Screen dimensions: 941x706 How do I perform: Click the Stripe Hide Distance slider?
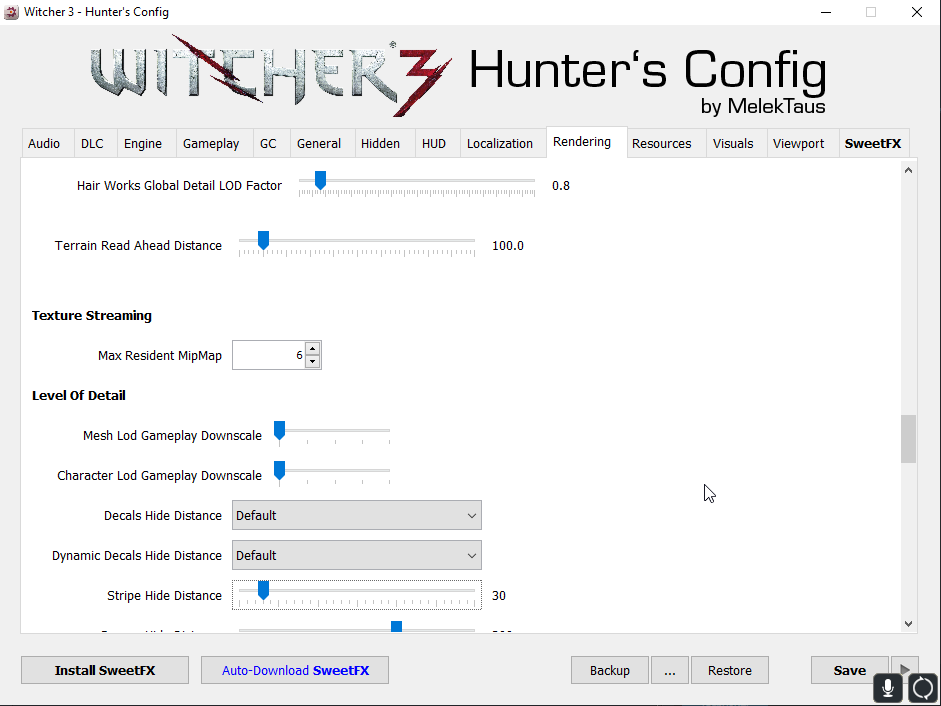tap(356, 595)
